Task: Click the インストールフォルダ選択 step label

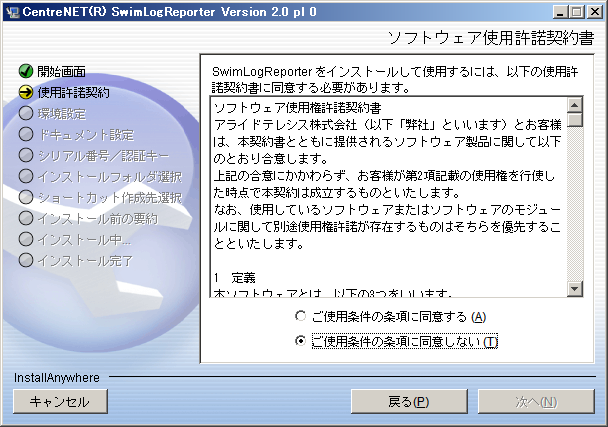Action: point(110,176)
